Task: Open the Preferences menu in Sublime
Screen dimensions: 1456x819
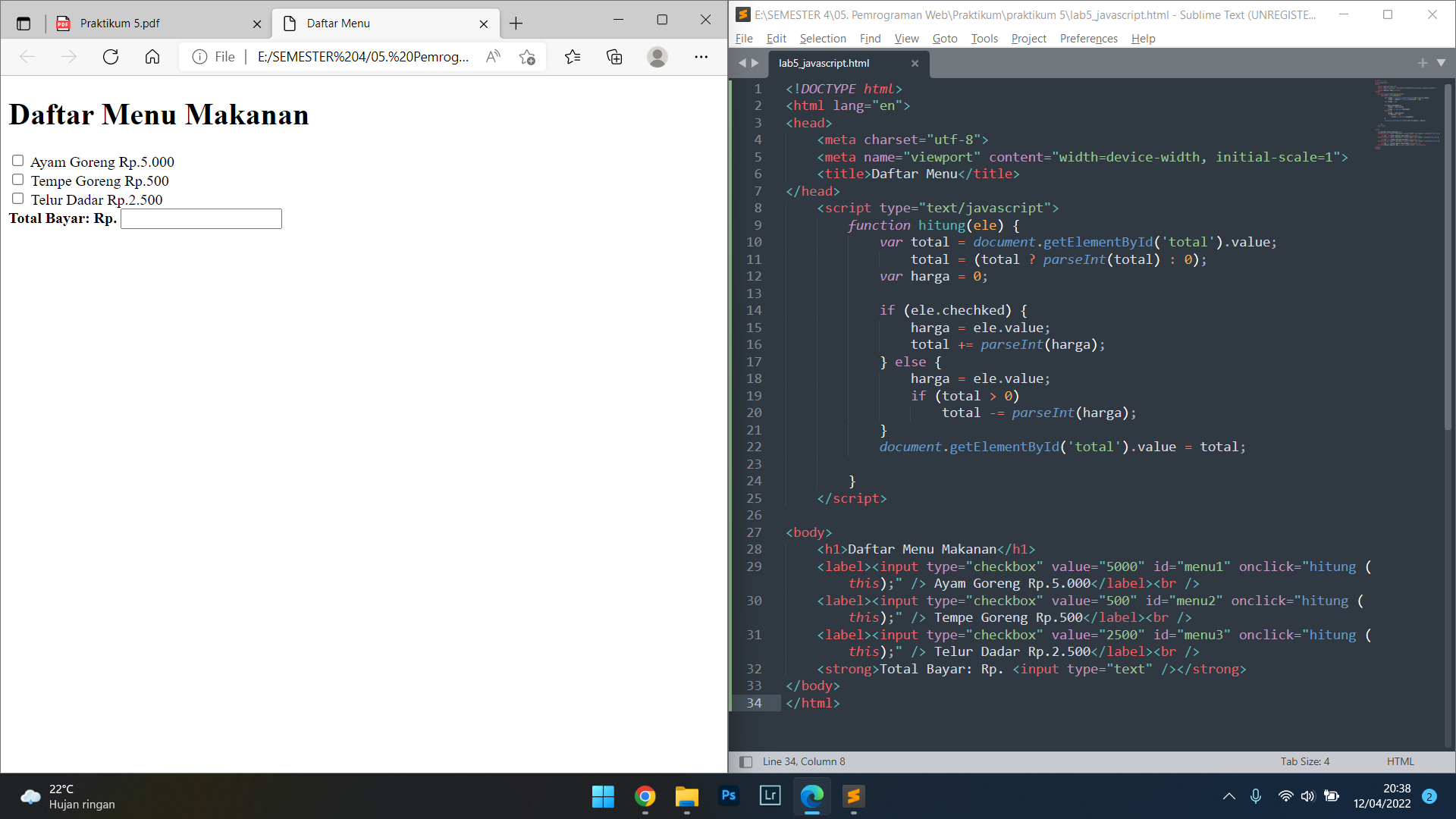Action: click(1087, 39)
